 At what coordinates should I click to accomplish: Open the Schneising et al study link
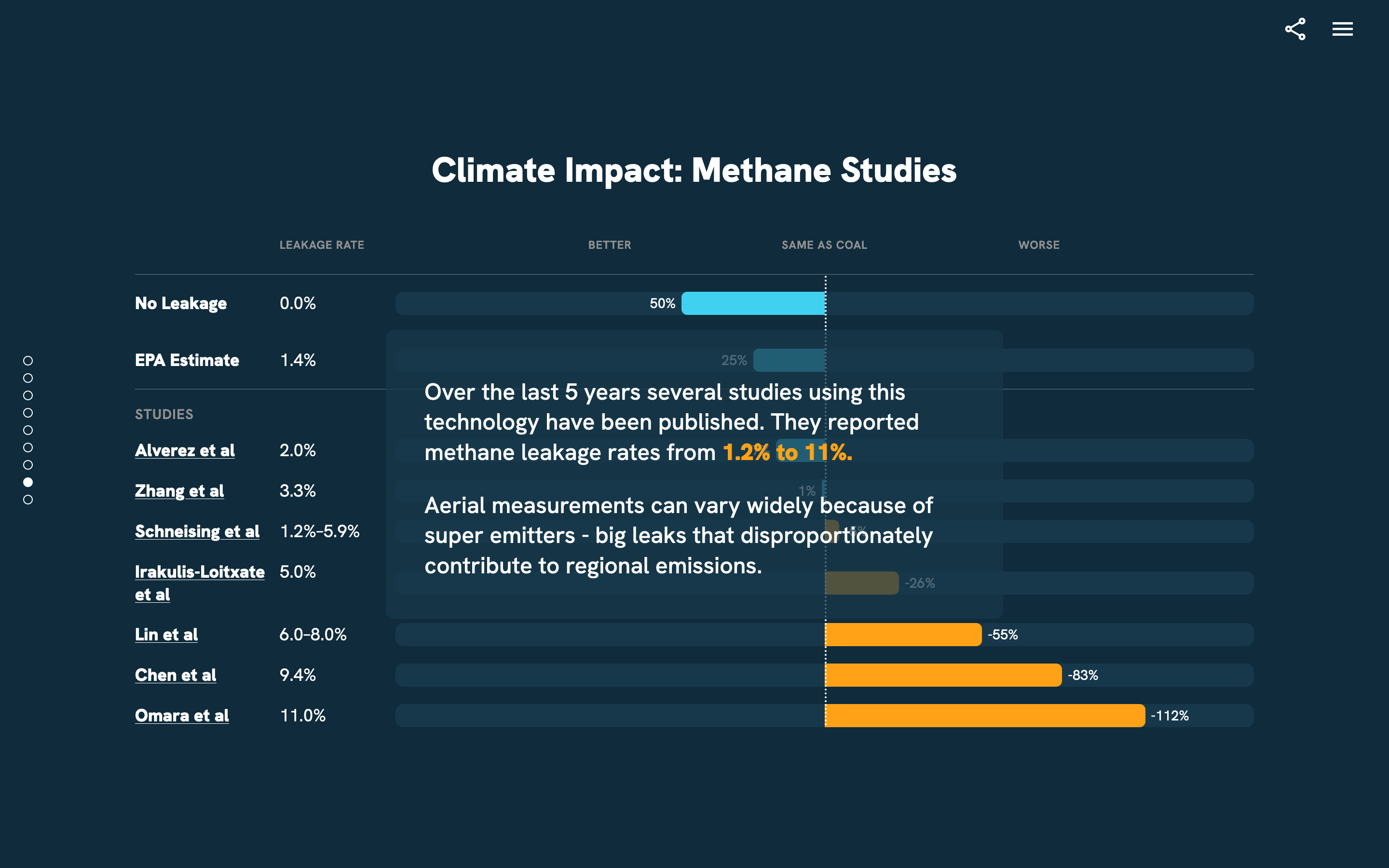(197, 531)
